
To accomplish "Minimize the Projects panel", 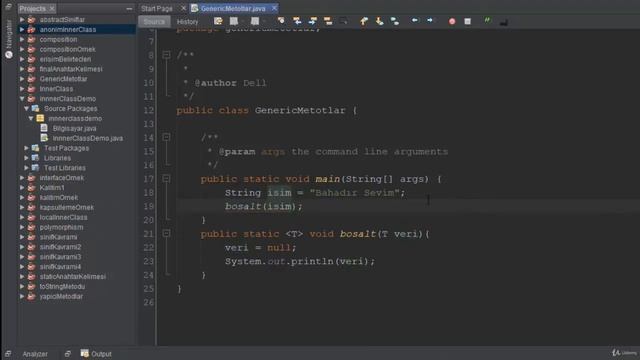I will click(x=129, y=9).
